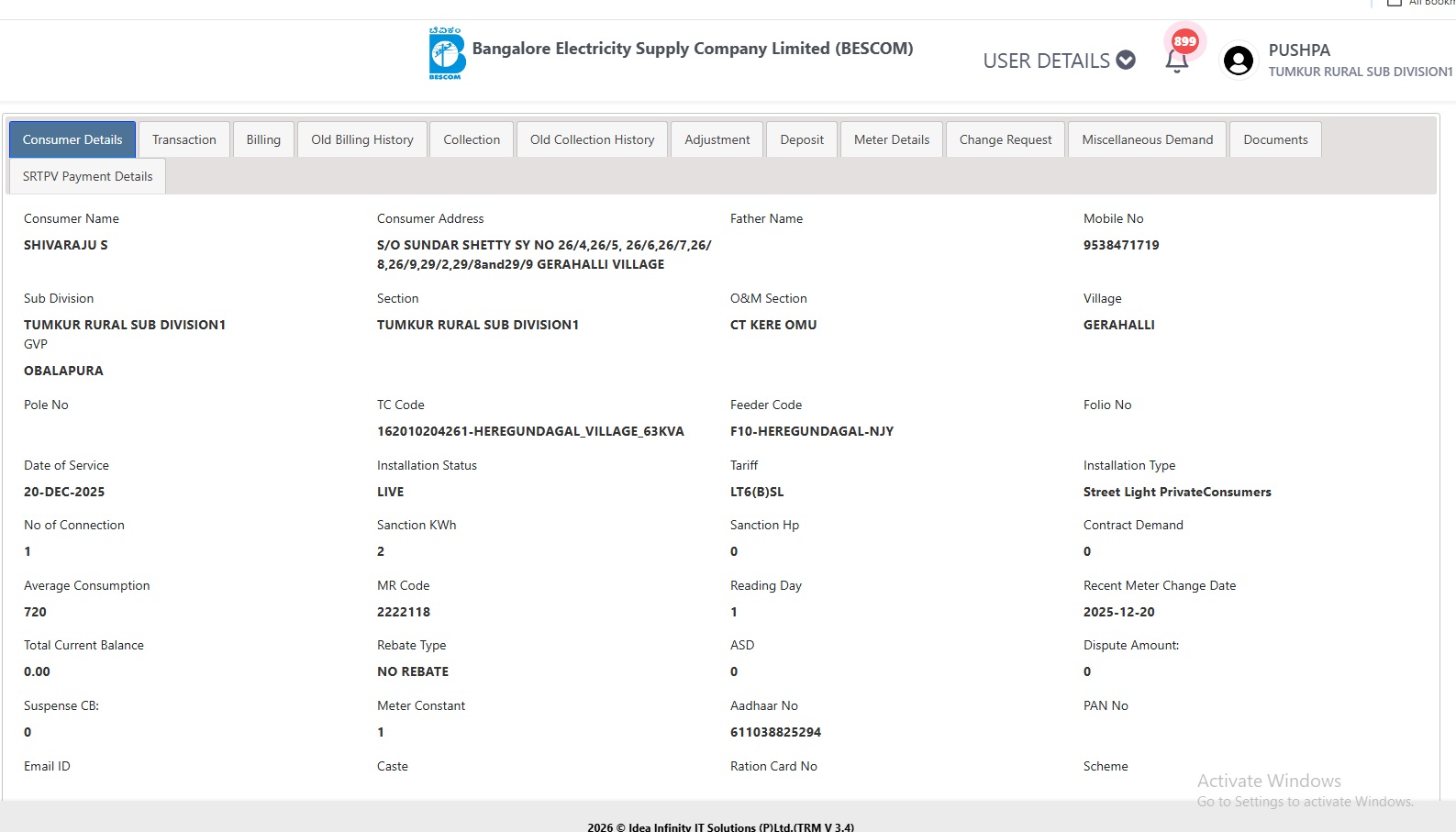The width and height of the screenshot is (1456, 832).
Task: Select recent meter change date 2025-12-20
Action: (x=1119, y=612)
